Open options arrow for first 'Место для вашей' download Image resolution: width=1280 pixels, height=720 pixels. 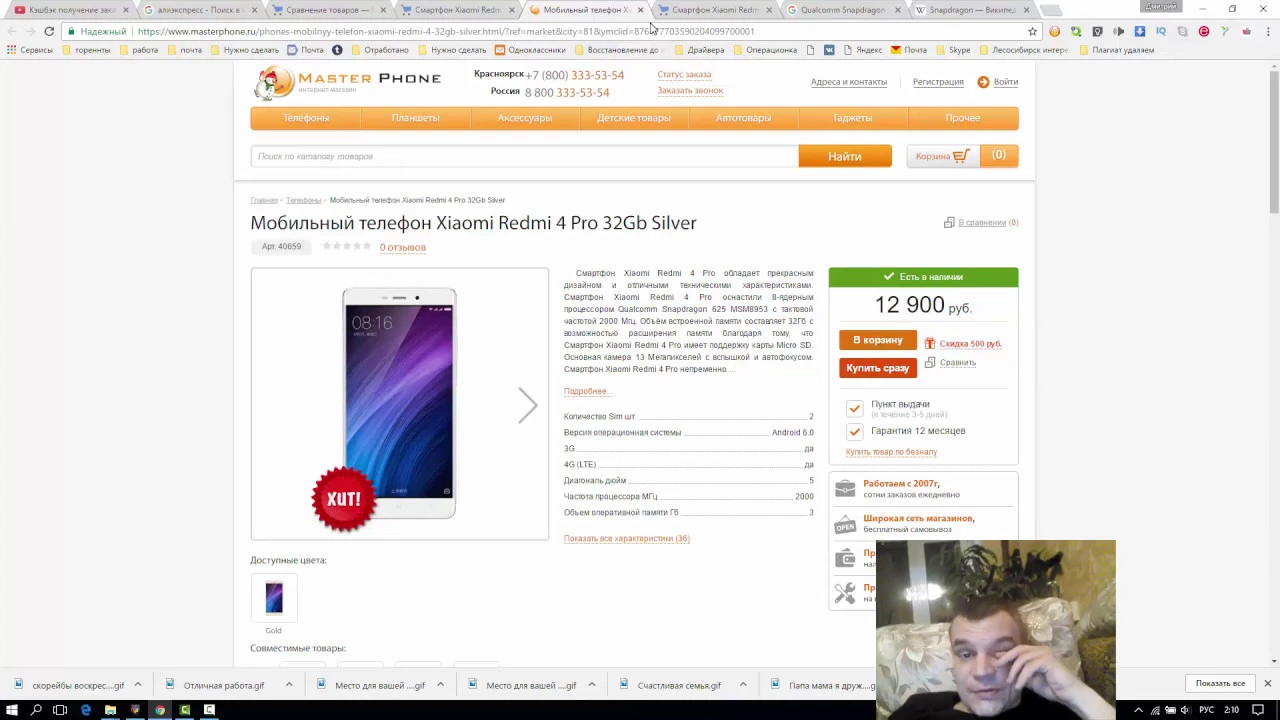[440, 685]
